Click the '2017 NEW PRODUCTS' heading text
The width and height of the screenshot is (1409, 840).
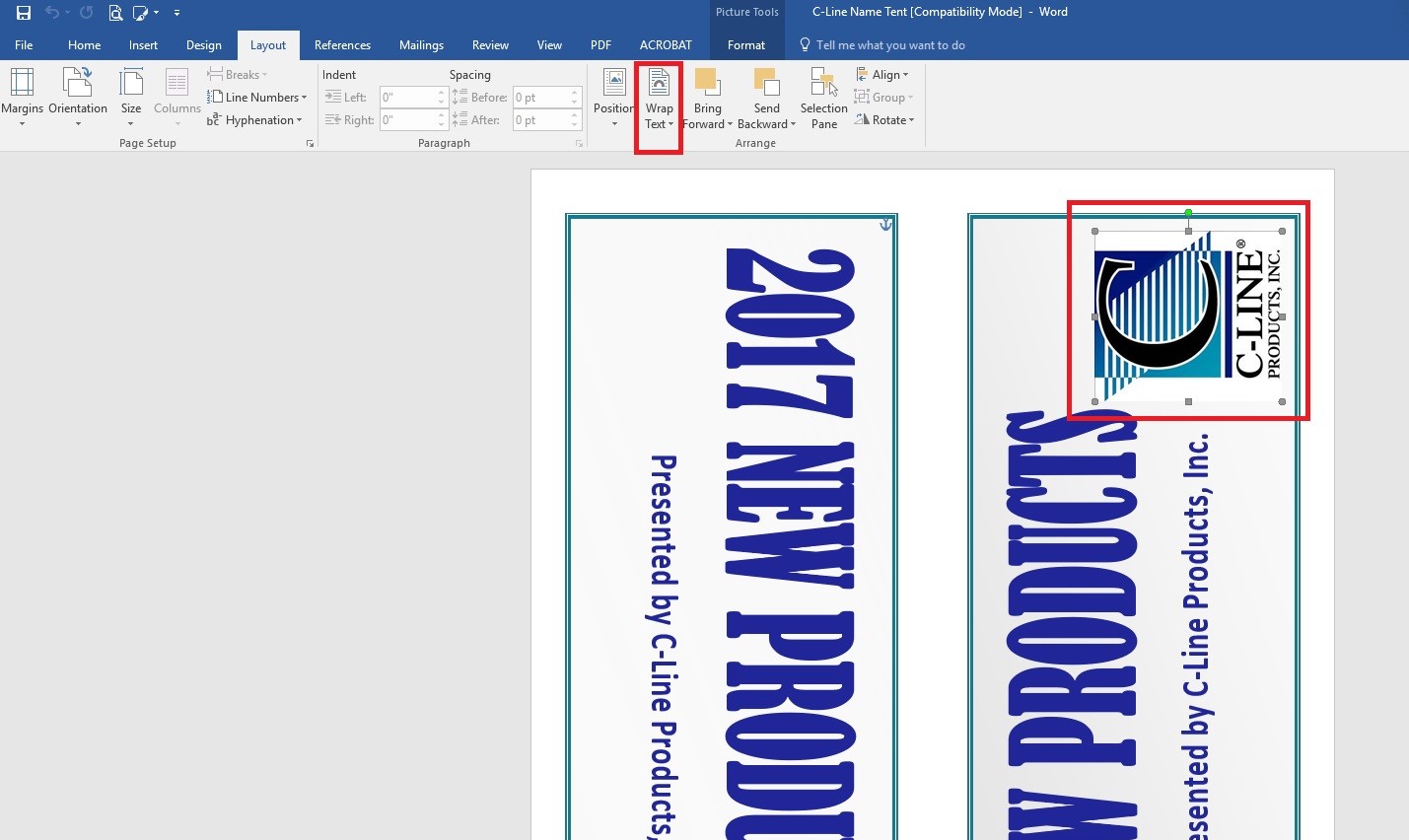pyautogui.click(x=790, y=543)
